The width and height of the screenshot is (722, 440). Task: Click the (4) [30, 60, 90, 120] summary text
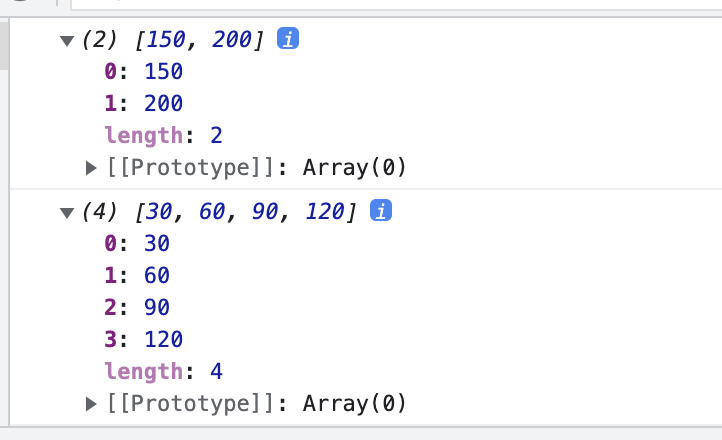(219, 212)
